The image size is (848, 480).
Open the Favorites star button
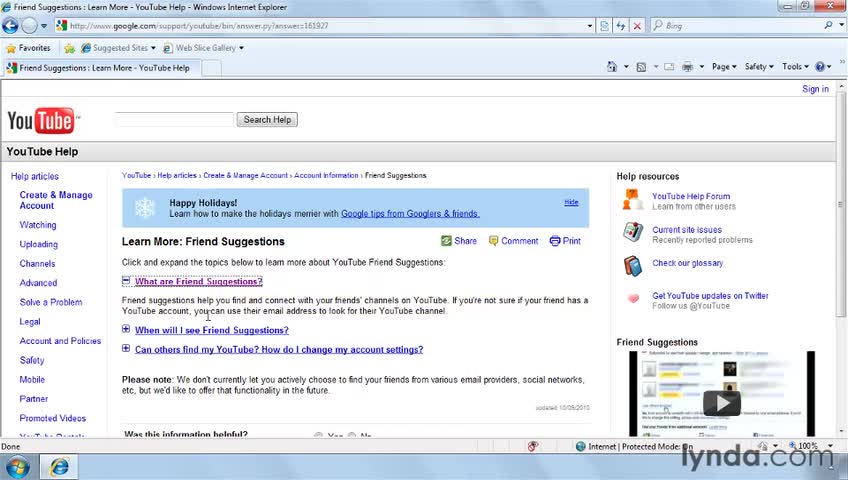[28, 48]
